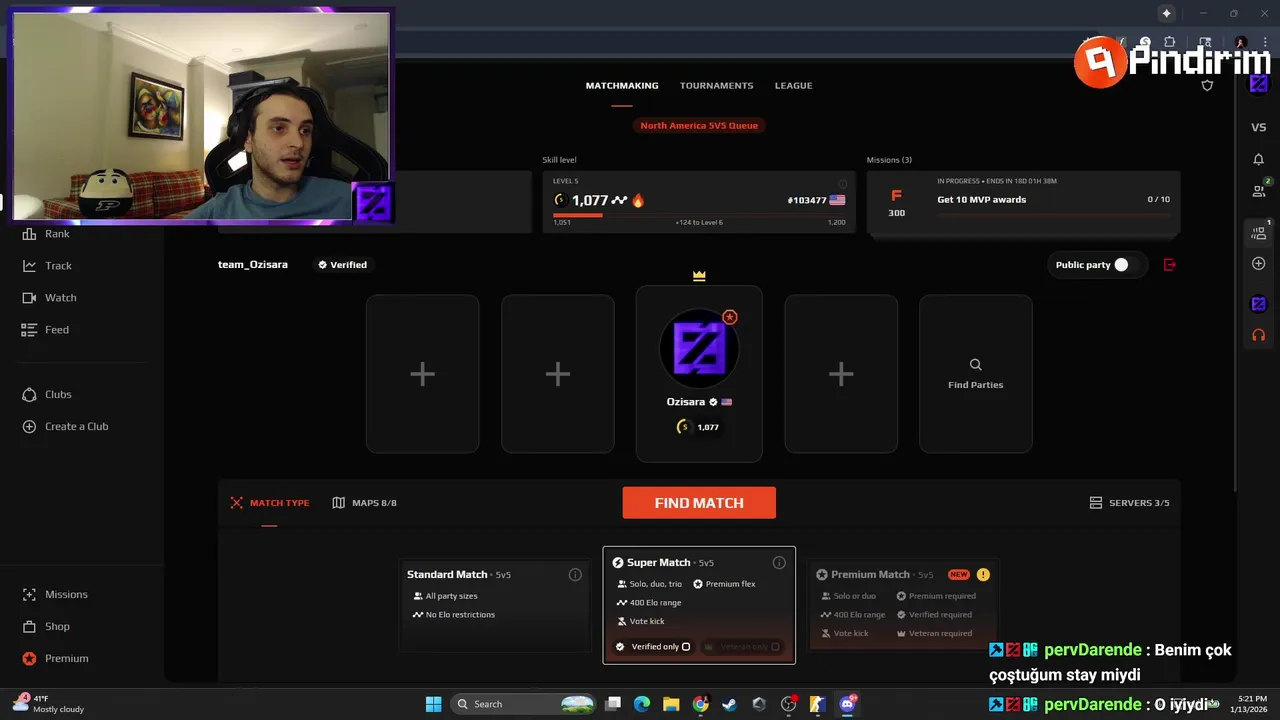Add player in empty slot right of Ozisara
Viewport: 1280px width, 720px height.
[841, 374]
